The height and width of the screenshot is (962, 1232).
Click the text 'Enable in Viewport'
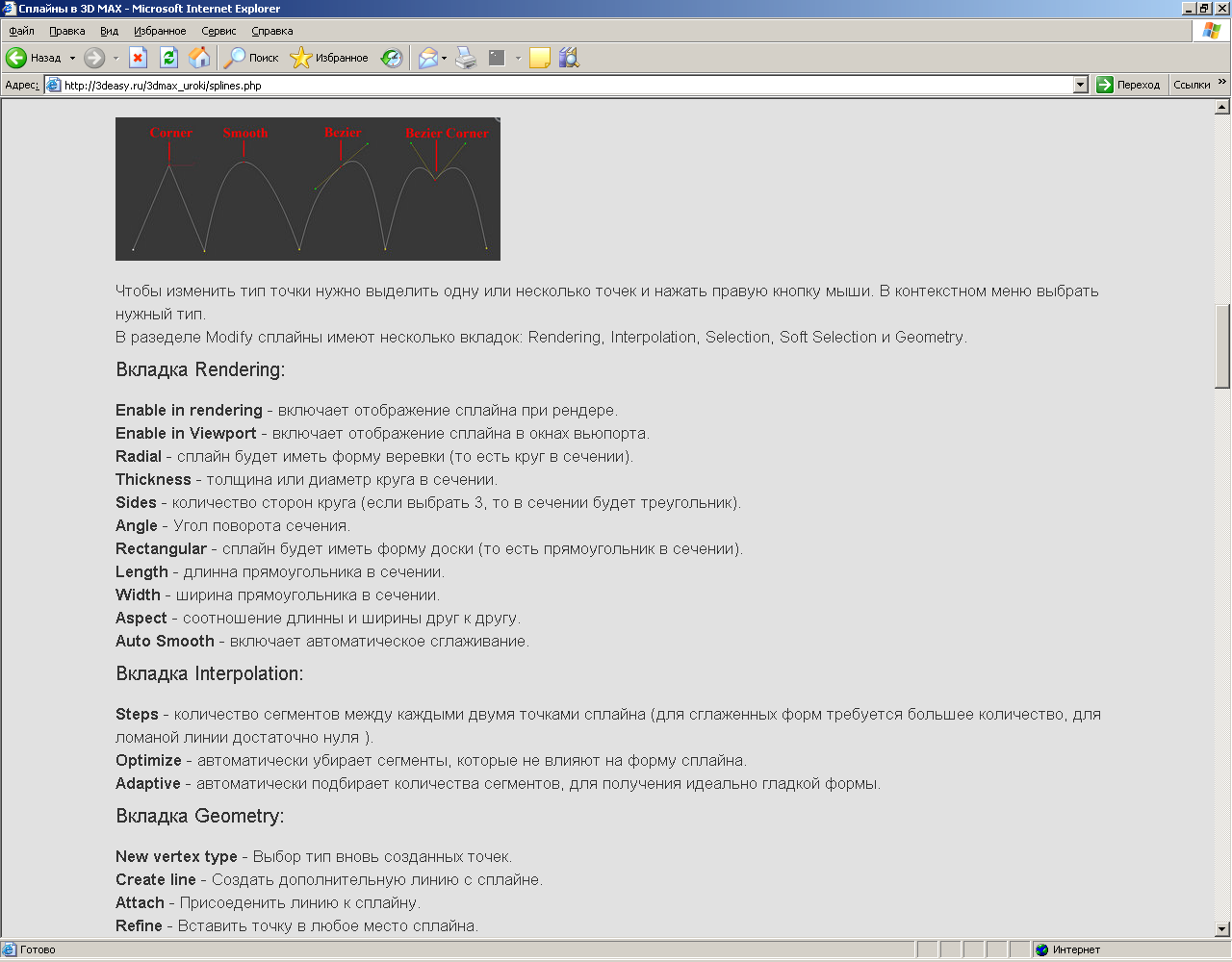point(186,434)
